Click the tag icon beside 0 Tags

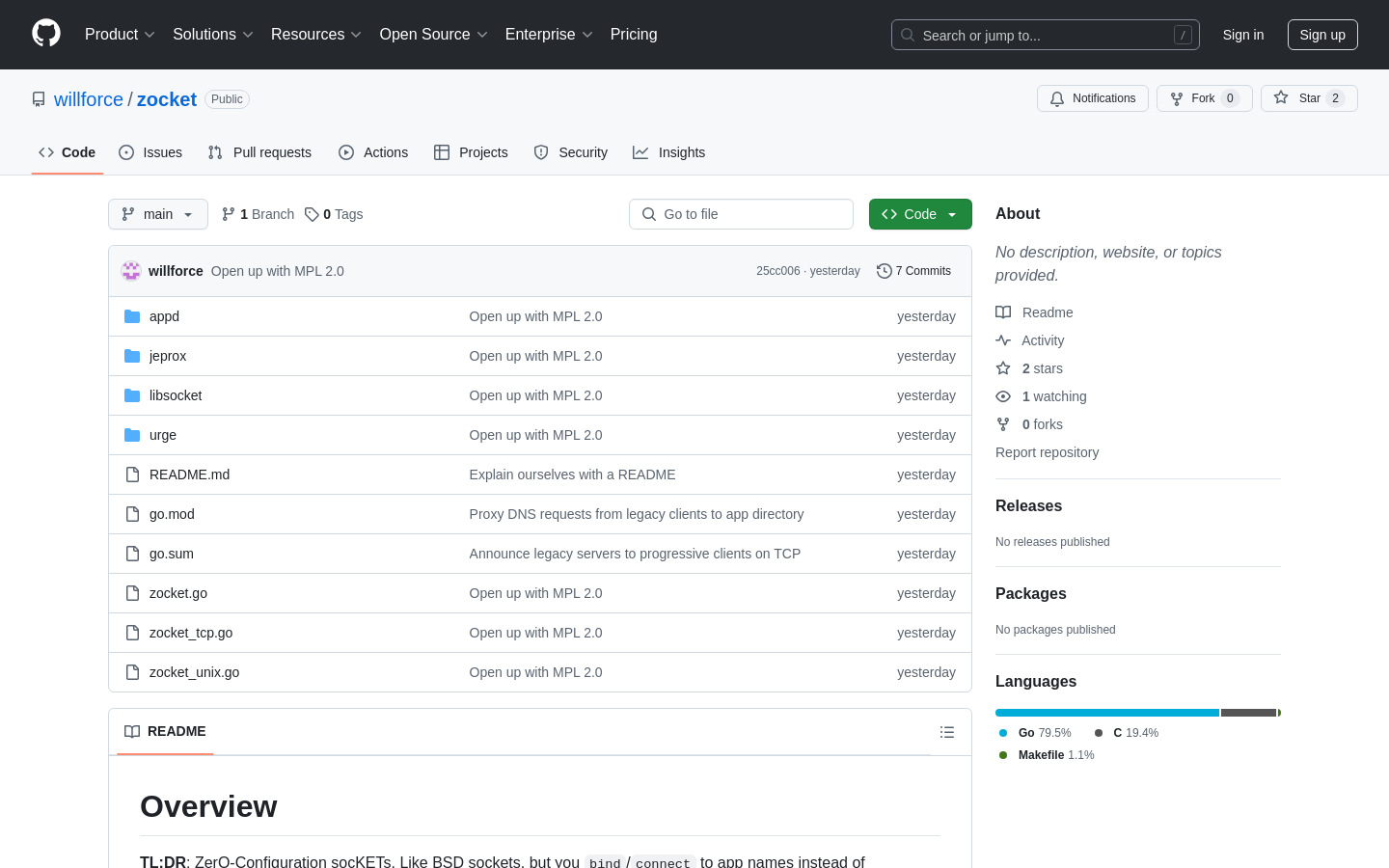pos(312,214)
